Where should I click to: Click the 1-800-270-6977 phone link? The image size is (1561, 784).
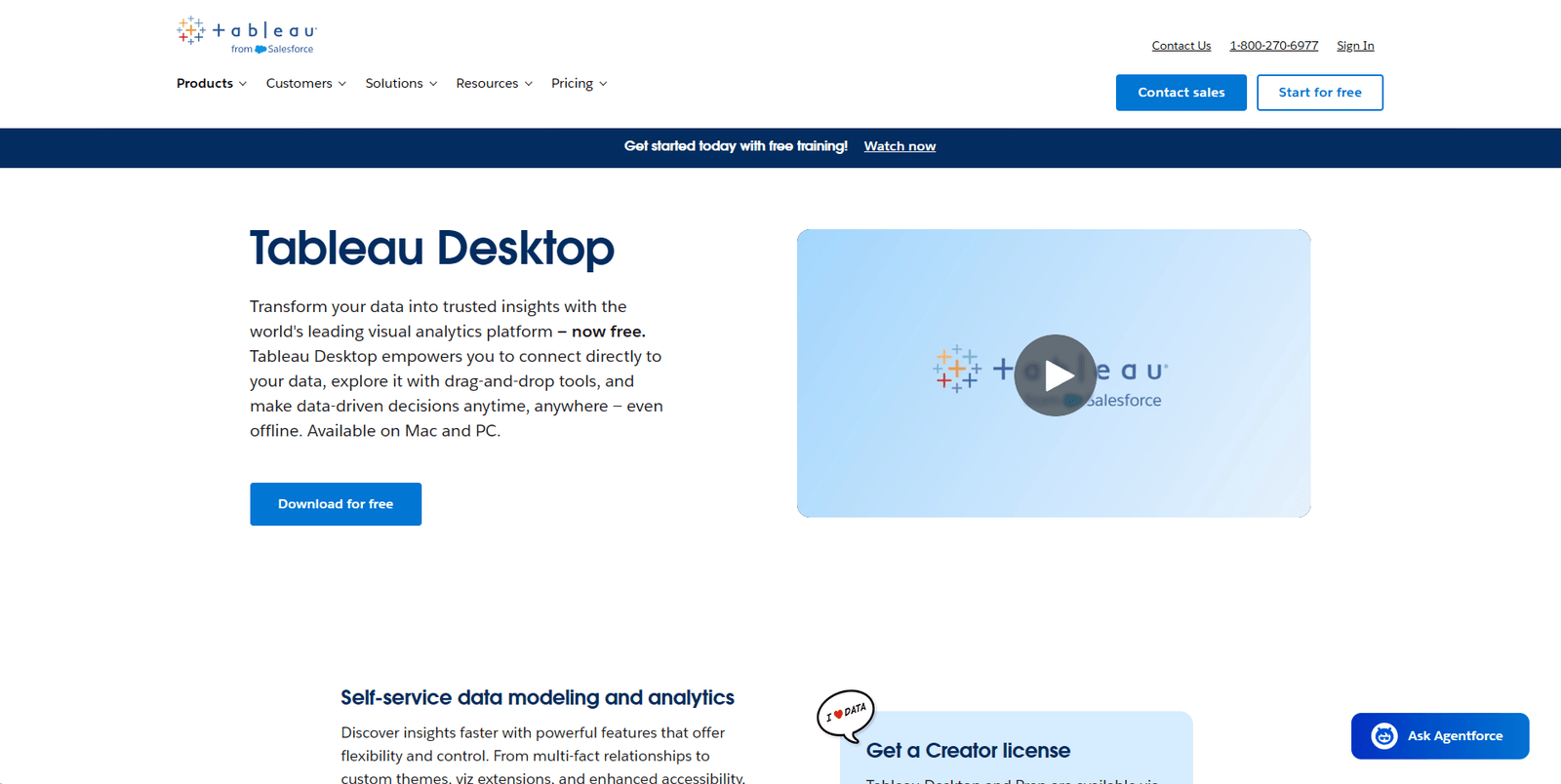click(1274, 46)
